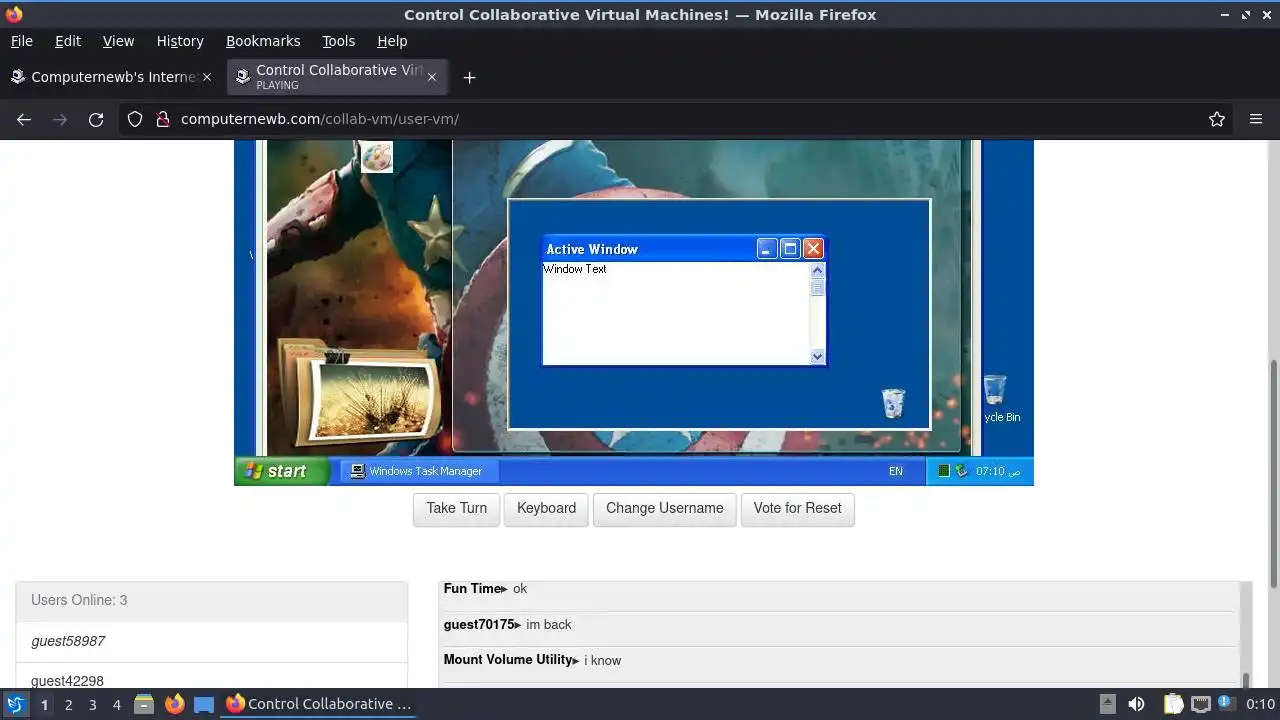Viewport: 1280px width, 720px height.
Task: Open the volume speaker tray icon
Action: pyautogui.click(x=1136, y=704)
